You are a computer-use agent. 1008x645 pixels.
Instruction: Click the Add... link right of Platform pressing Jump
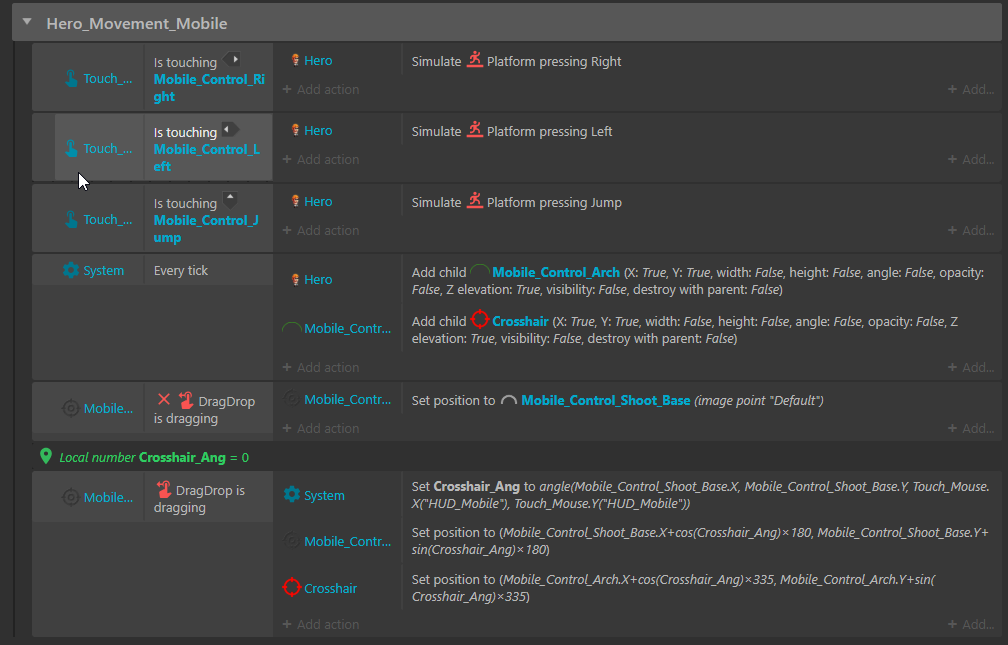(x=971, y=230)
